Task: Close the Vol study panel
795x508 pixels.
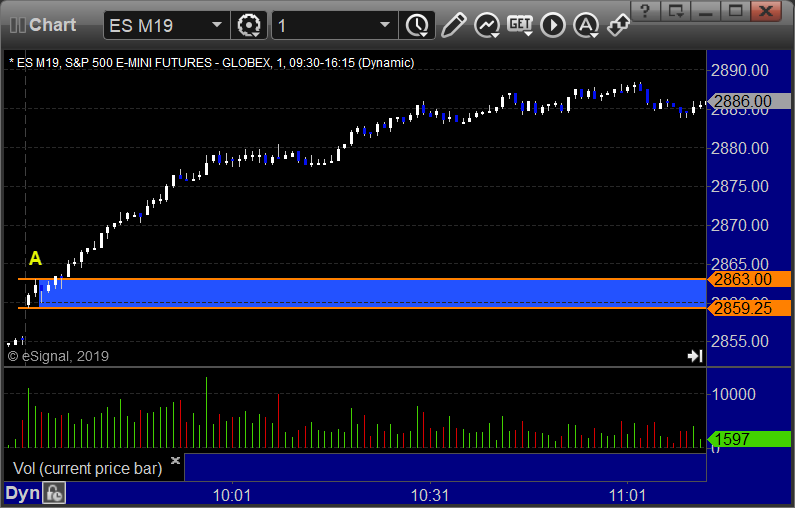Action: (175, 460)
